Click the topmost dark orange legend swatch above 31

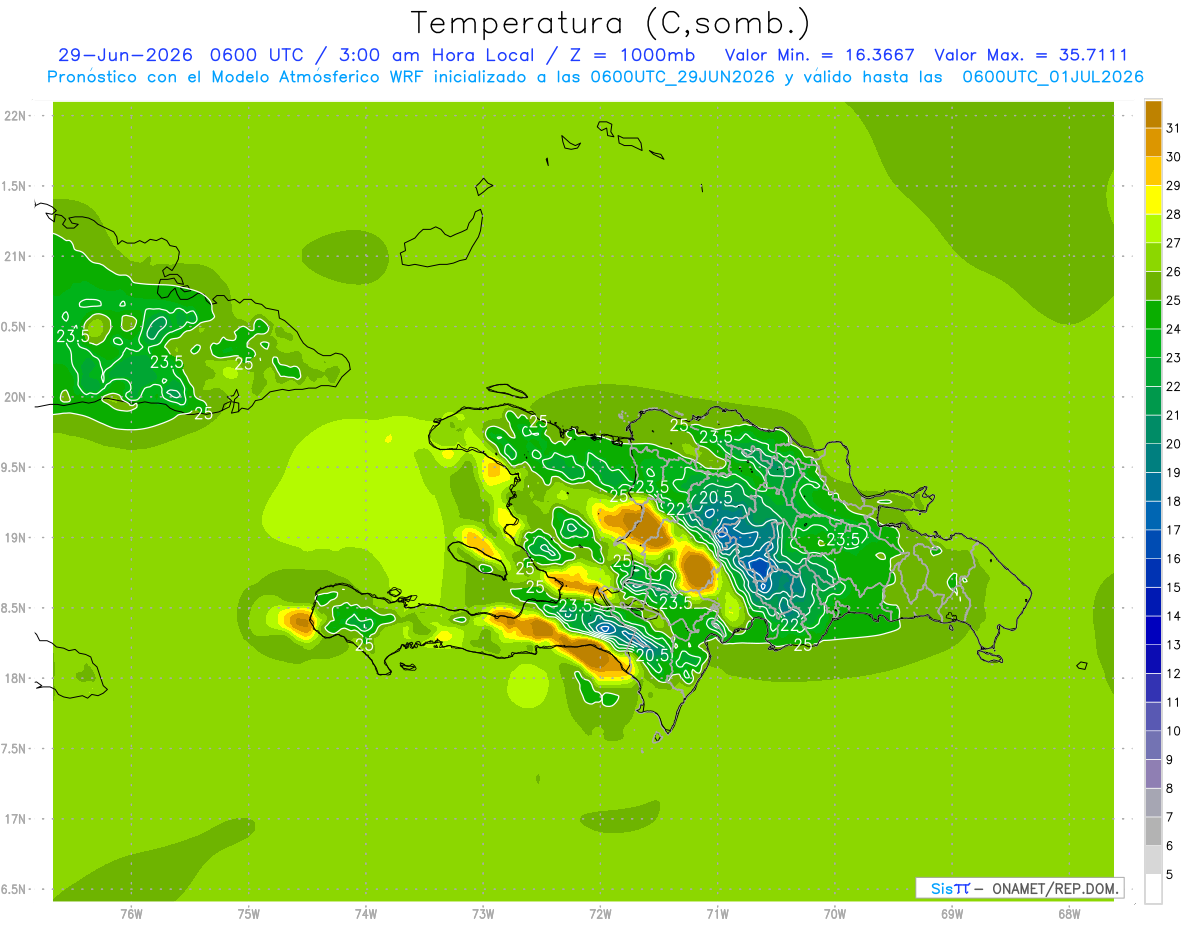point(1153,114)
